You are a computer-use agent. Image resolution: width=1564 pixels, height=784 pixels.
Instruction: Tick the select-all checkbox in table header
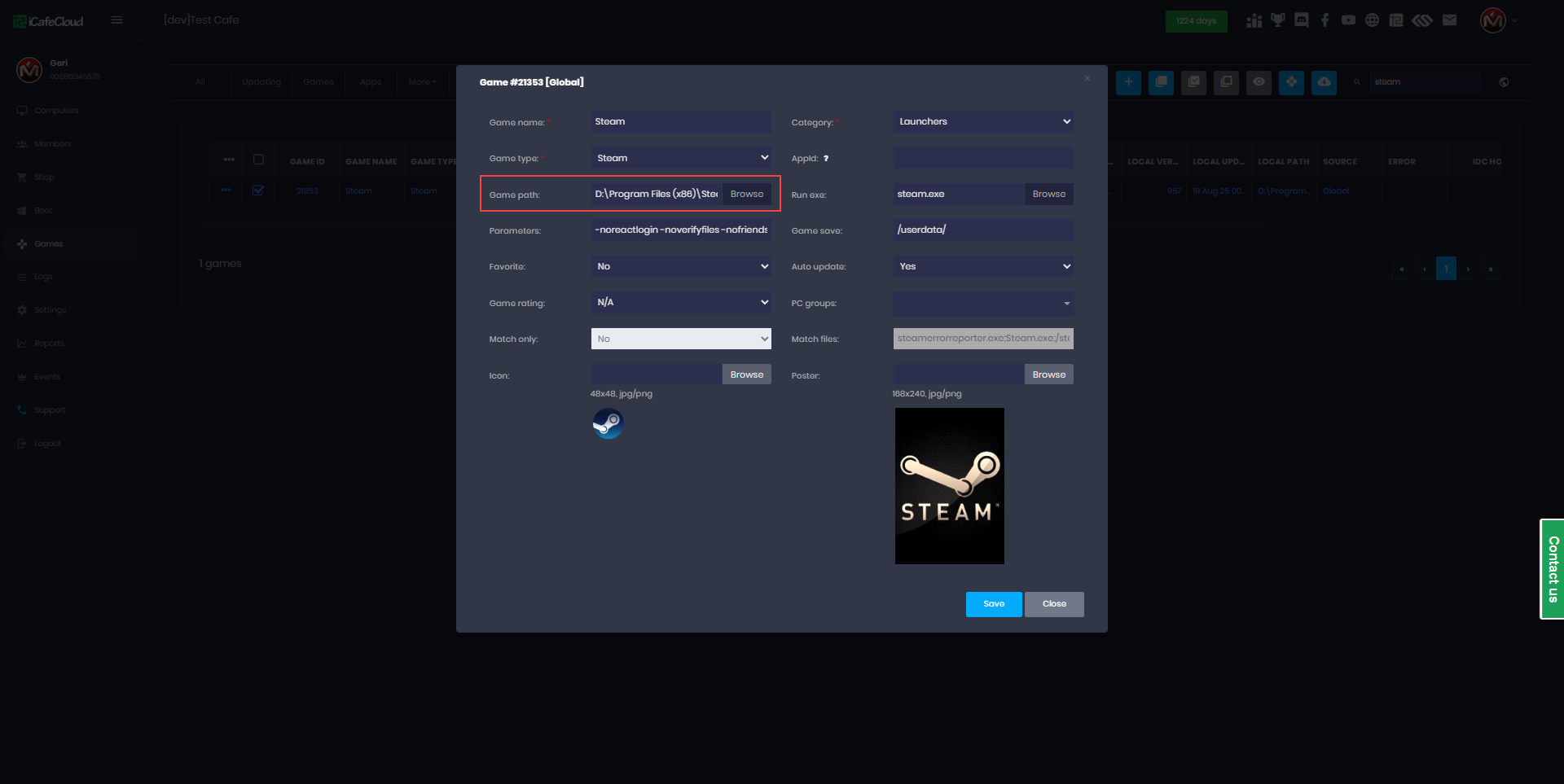coord(258,160)
